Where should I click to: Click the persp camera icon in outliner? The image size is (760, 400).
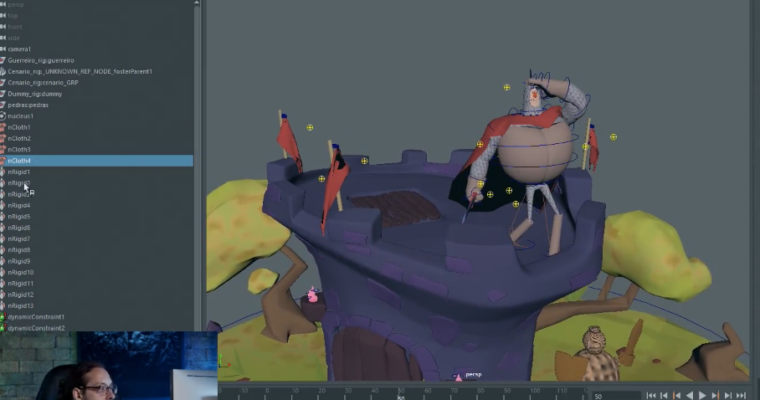pyautogui.click(x=3, y=4)
